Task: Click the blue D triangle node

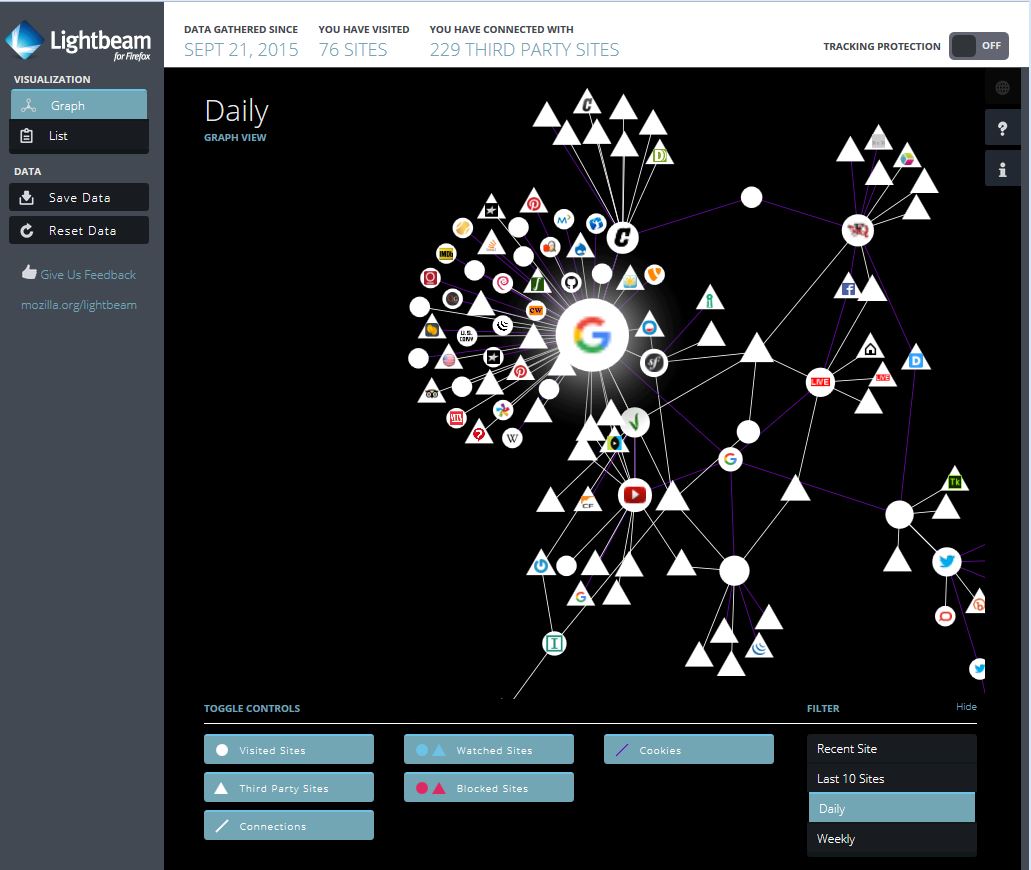Action: pyautogui.click(x=916, y=359)
